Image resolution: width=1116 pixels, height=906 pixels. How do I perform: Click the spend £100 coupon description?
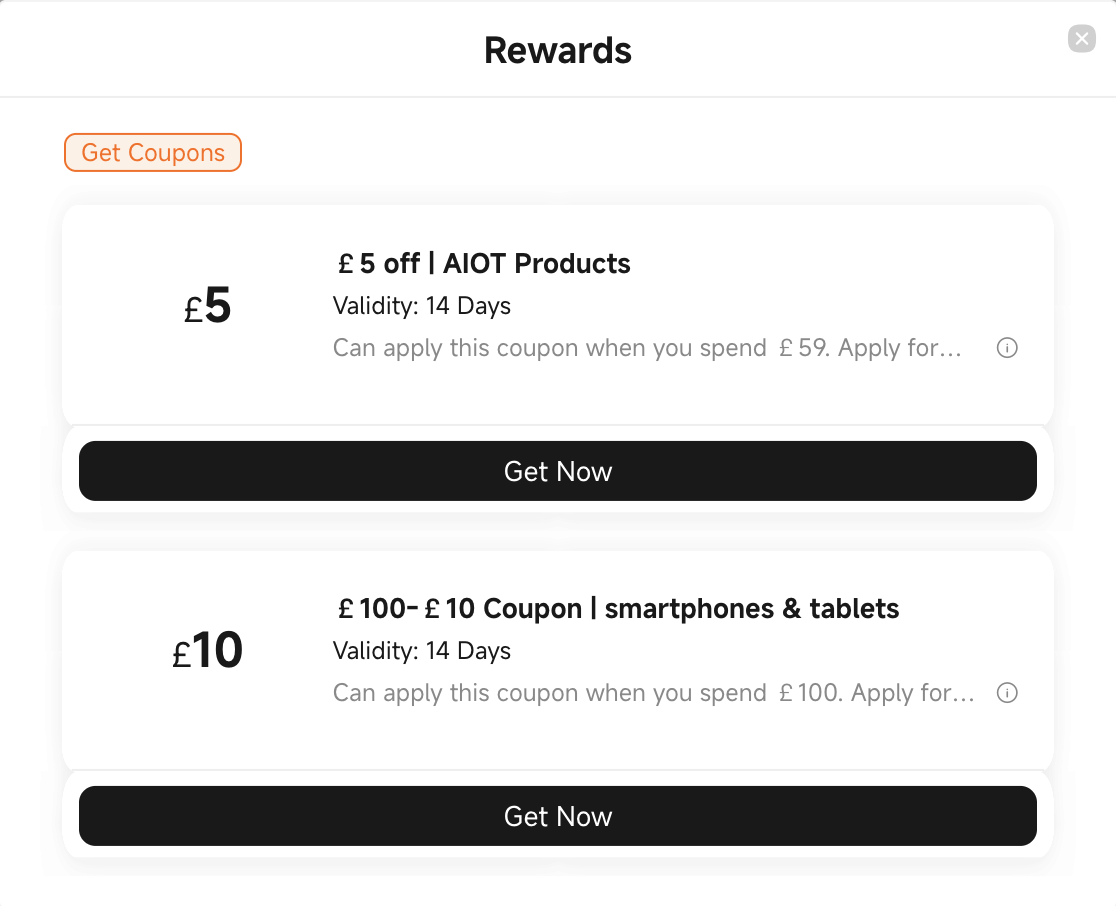[x=653, y=692]
